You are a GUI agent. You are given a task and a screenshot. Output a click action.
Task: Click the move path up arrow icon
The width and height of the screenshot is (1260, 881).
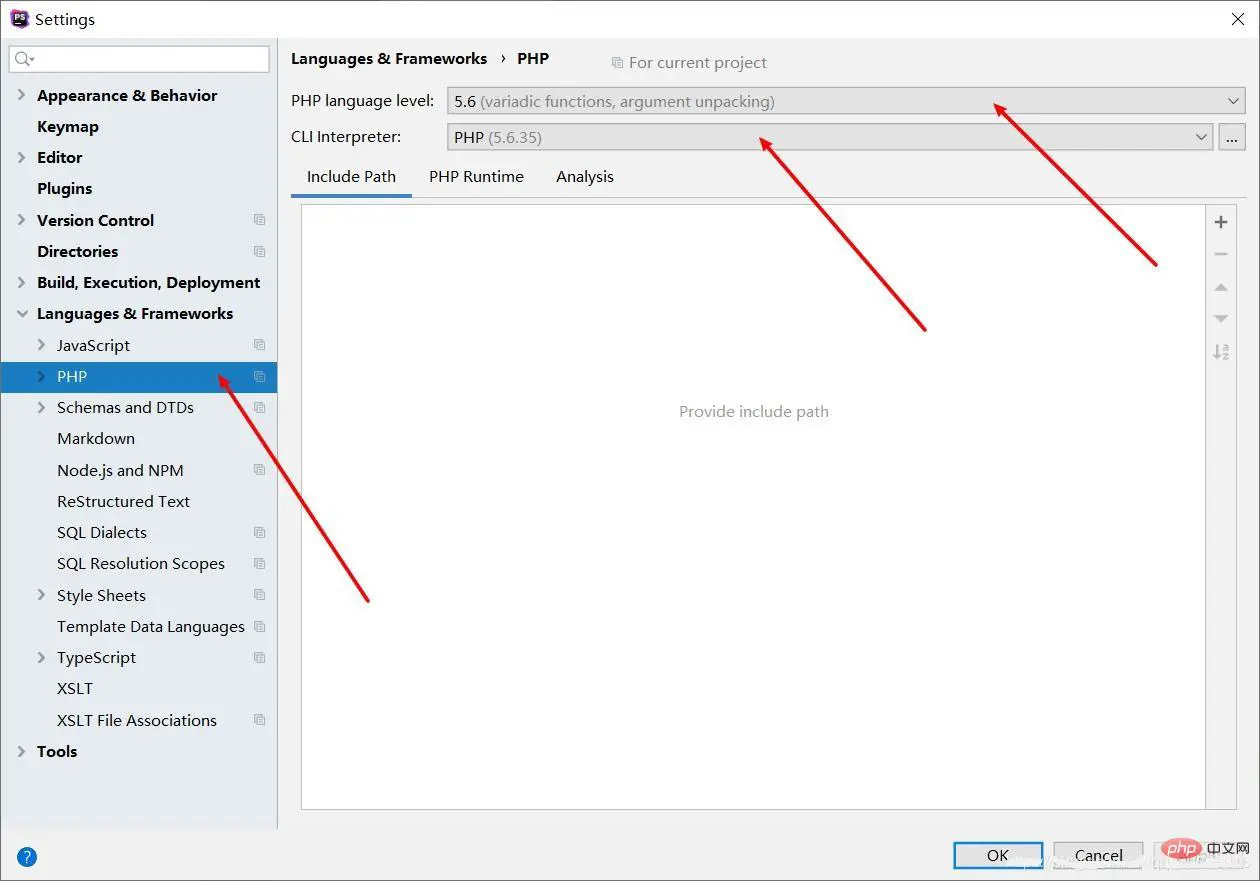pyautogui.click(x=1220, y=287)
